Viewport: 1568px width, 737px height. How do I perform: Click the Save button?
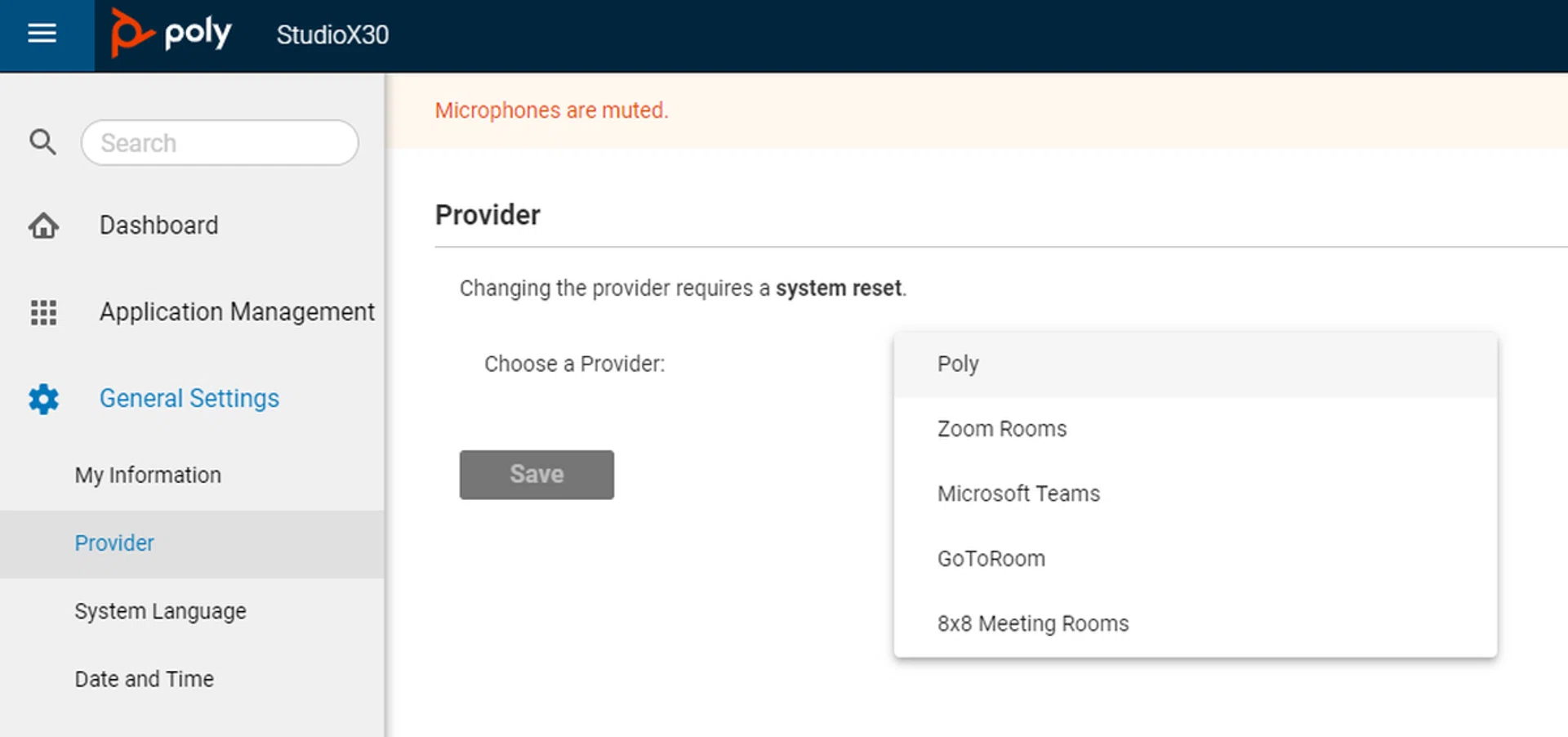pos(536,474)
